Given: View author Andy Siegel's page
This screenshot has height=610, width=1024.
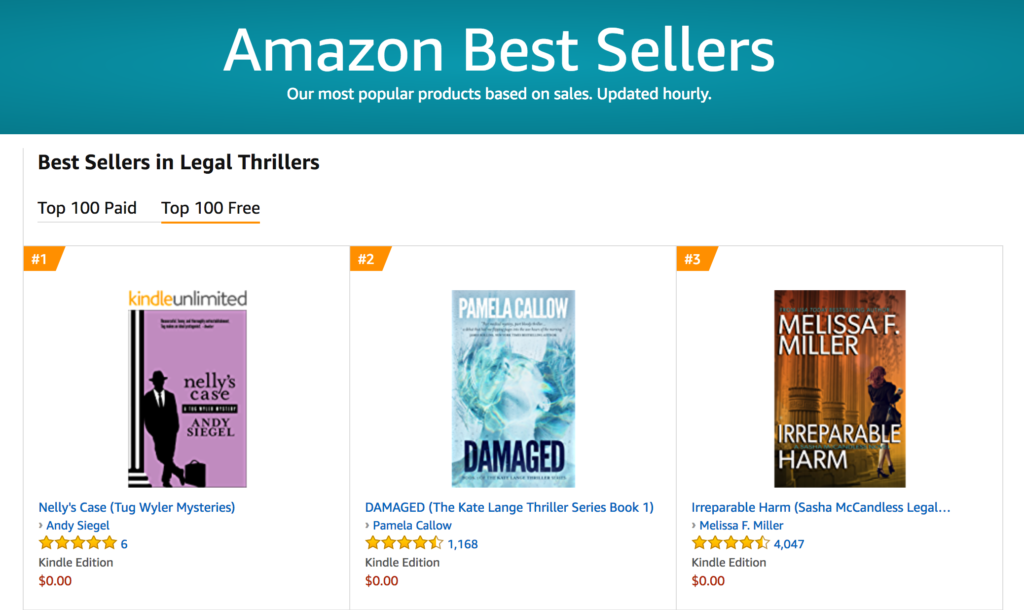Looking at the screenshot, I should (78, 525).
